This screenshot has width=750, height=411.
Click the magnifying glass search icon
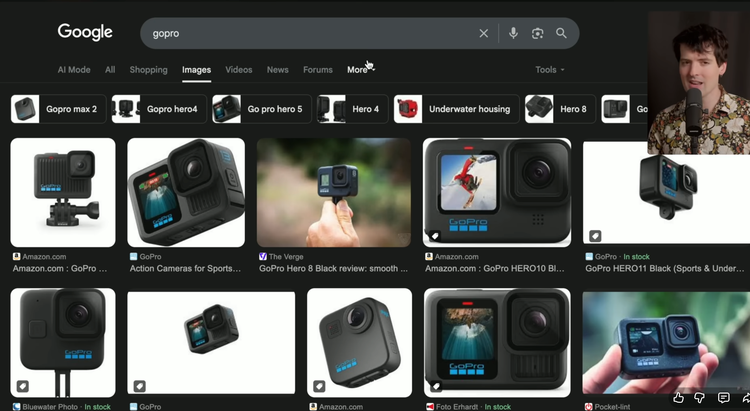pos(561,33)
